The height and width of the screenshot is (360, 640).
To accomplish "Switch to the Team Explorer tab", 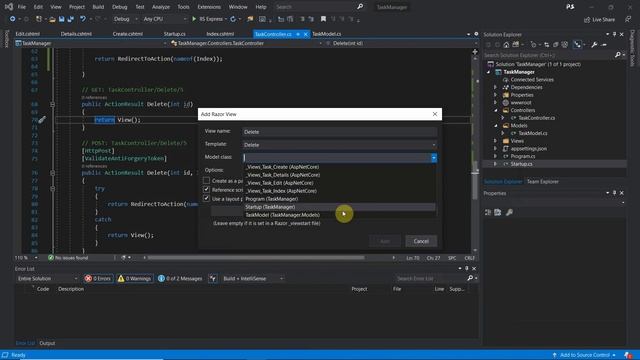I will point(542,182).
